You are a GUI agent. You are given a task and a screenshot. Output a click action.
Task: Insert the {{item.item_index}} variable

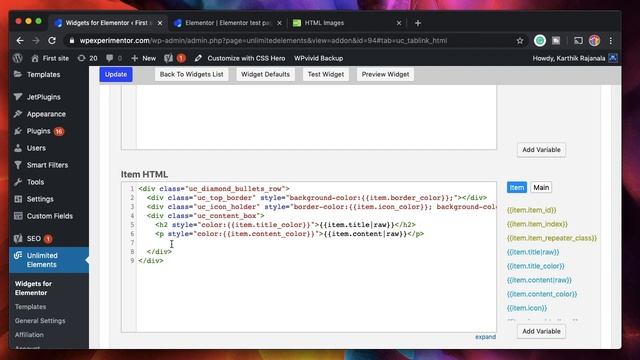[537, 224]
